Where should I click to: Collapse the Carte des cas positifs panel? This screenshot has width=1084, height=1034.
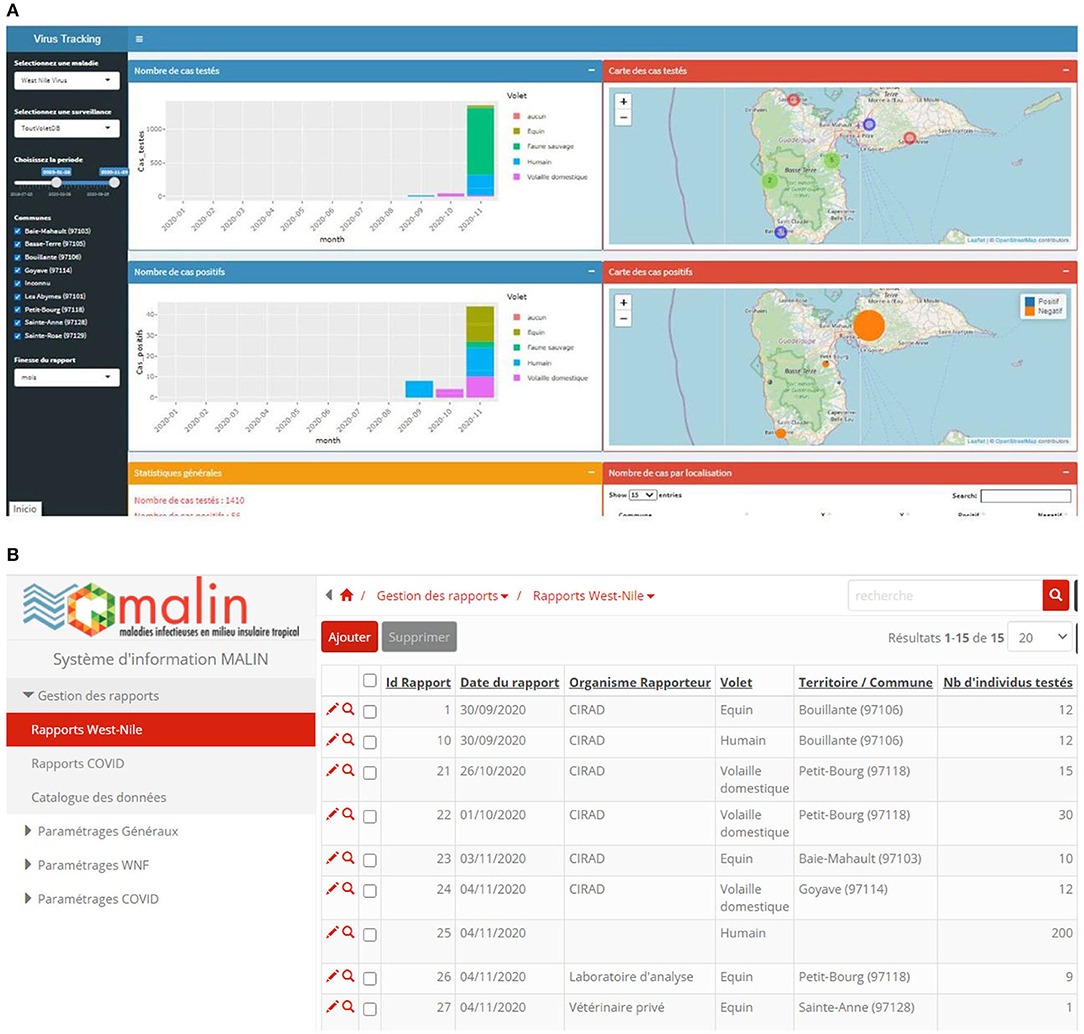click(1066, 272)
